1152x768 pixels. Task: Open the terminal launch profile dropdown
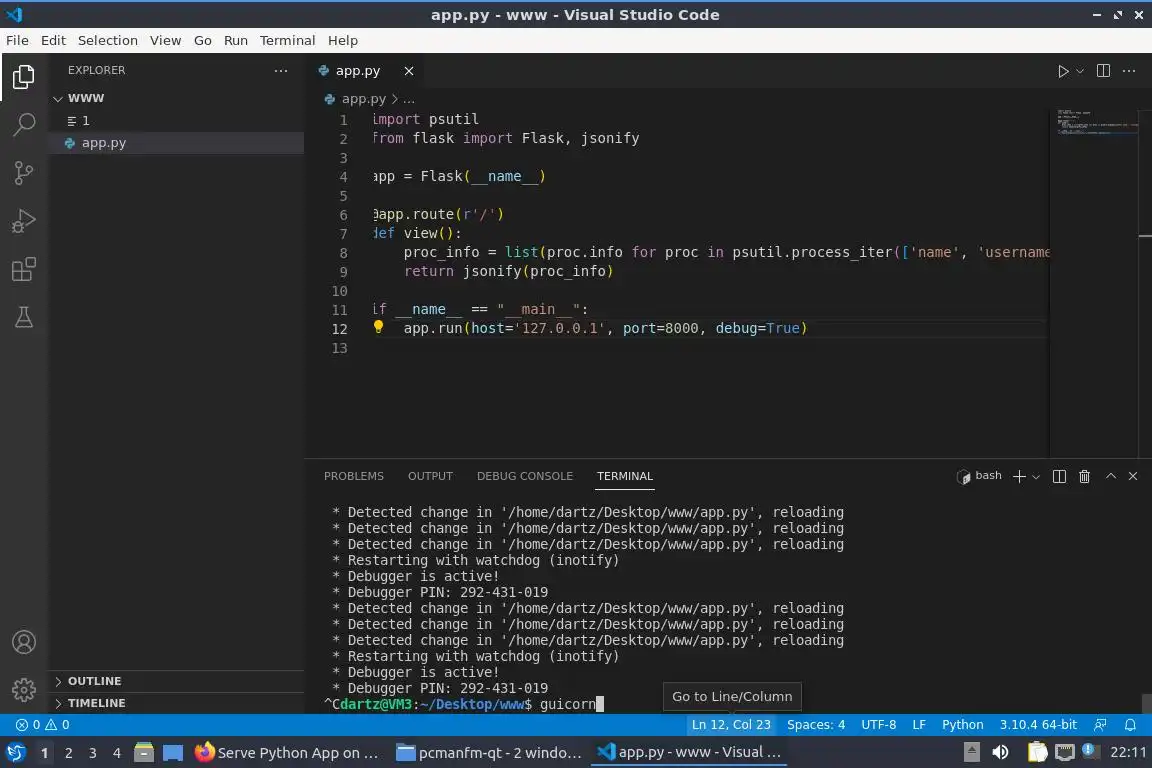[x=1036, y=476]
